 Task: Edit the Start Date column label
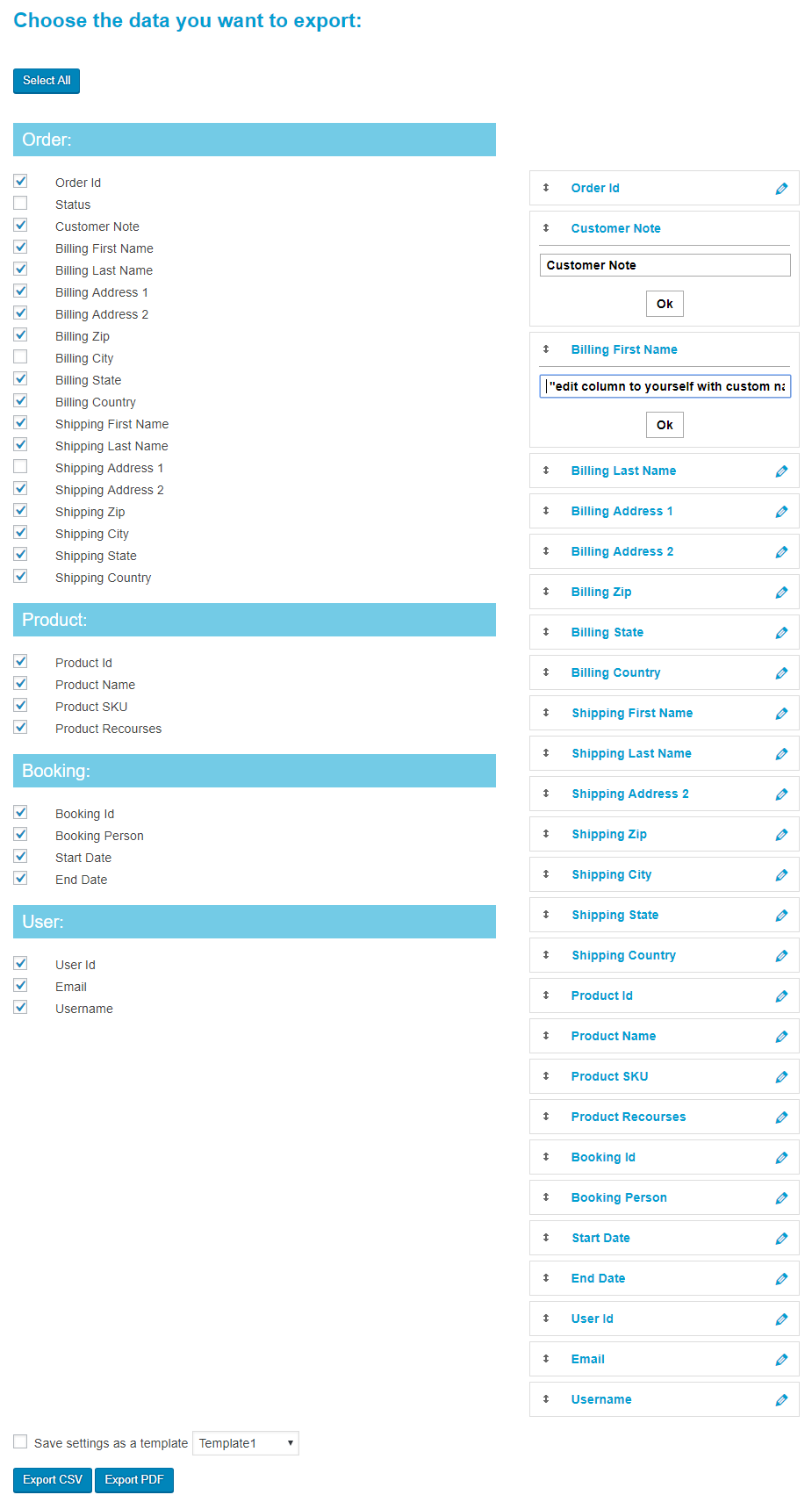pyautogui.click(x=781, y=1239)
